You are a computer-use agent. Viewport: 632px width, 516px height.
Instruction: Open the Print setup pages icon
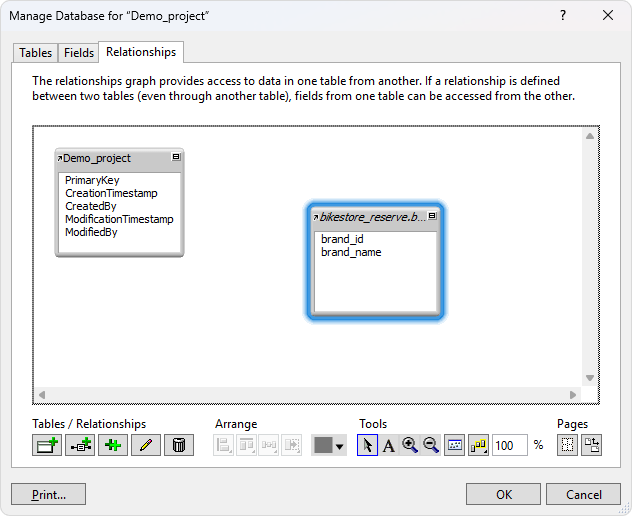click(591, 445)
